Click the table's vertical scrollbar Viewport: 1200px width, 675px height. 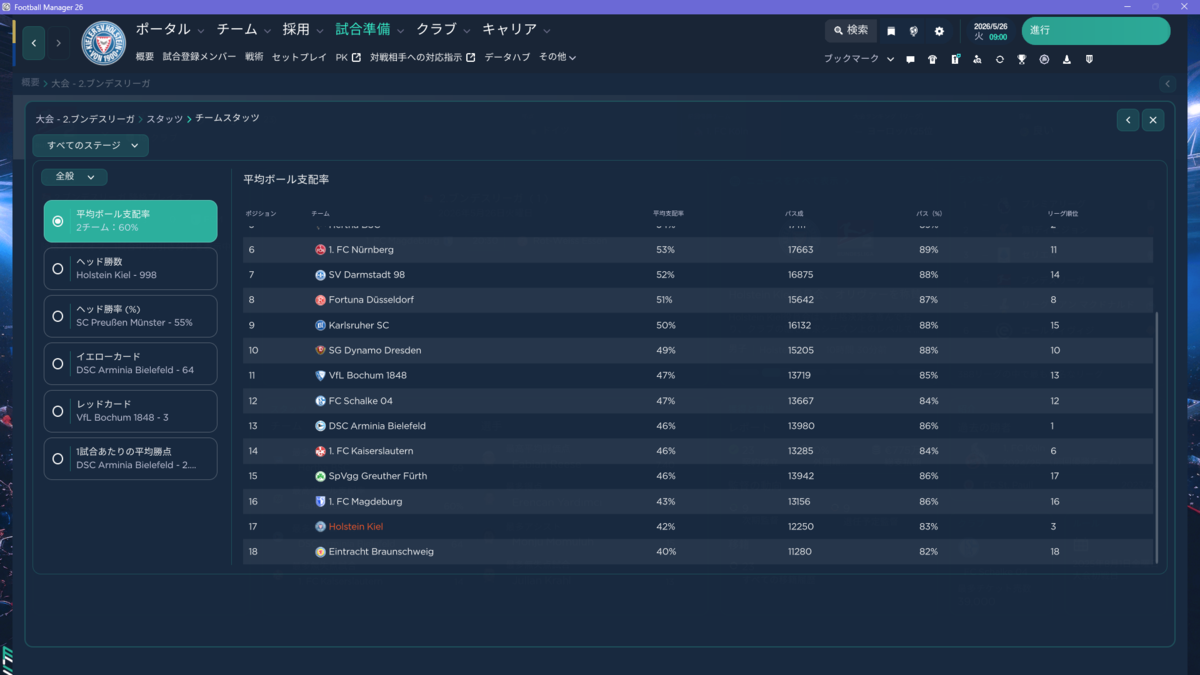click(x=1157, y=437)
